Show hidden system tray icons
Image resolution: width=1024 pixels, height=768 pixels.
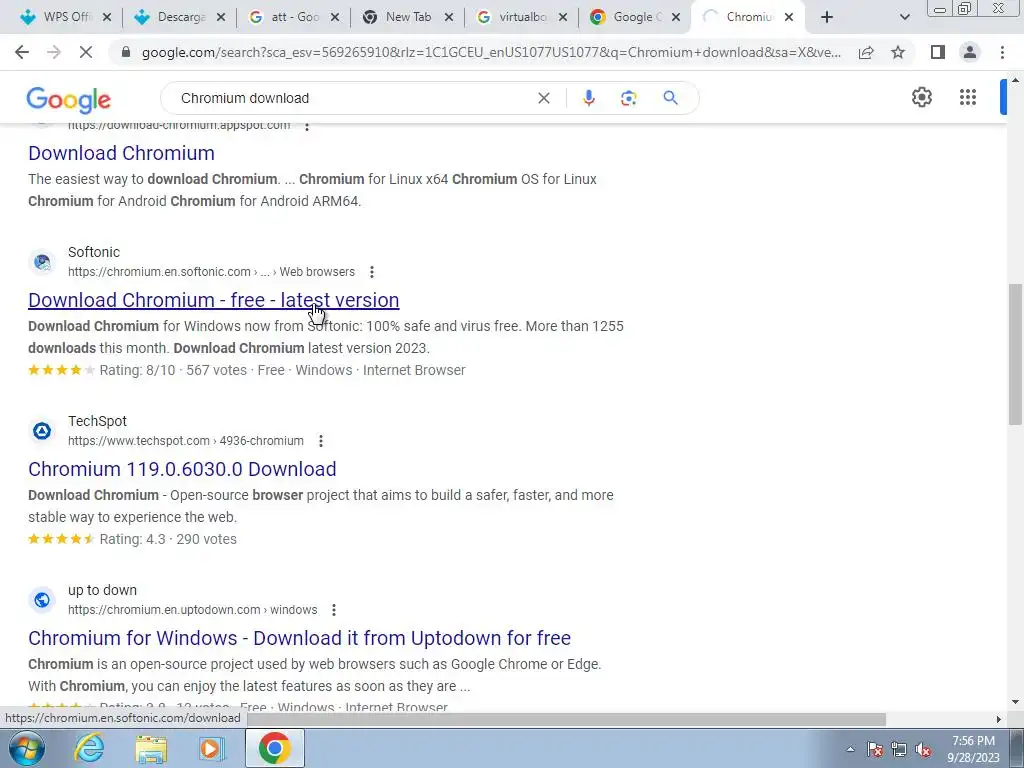(850, 749)
